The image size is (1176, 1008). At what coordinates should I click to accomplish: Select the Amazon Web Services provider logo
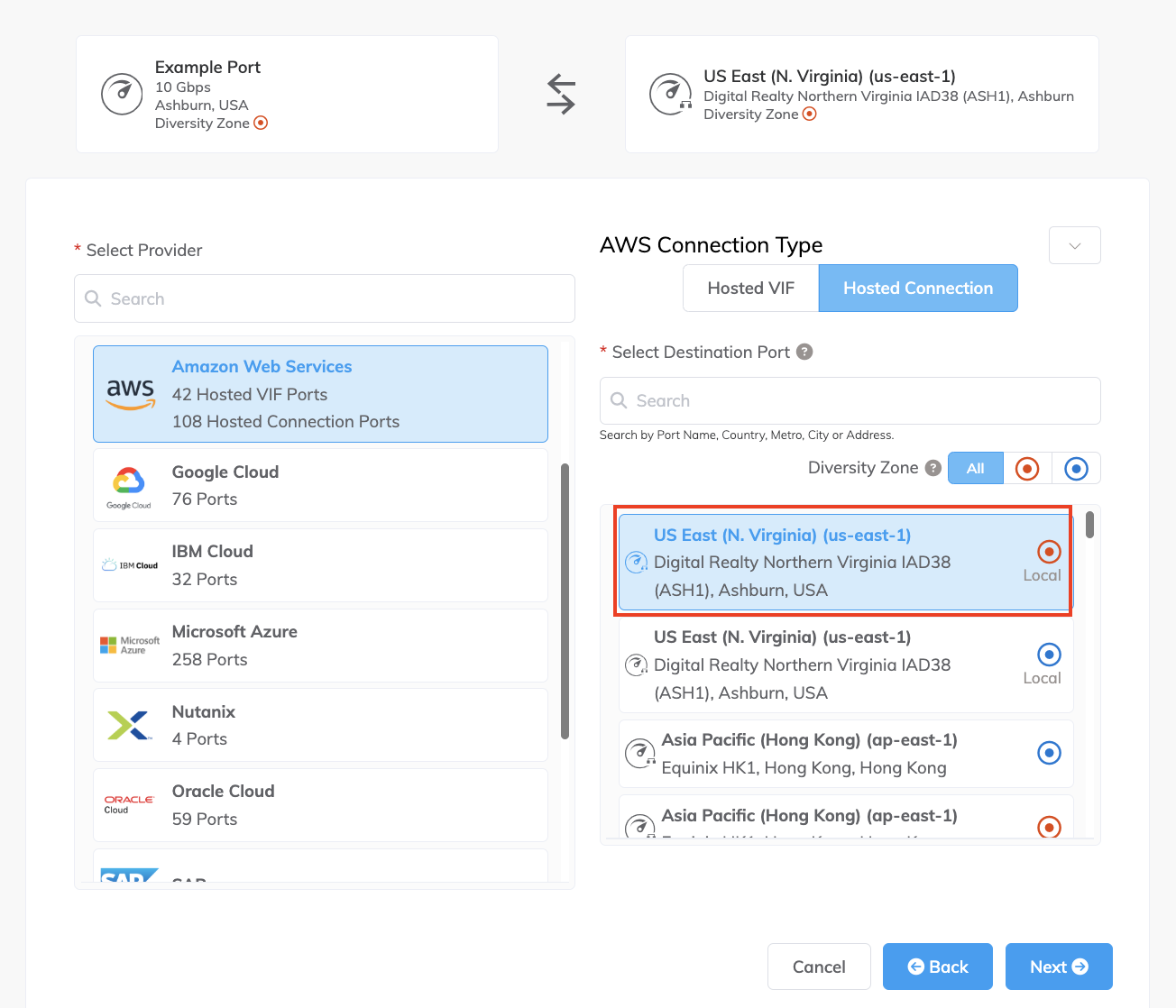[129, 394]
